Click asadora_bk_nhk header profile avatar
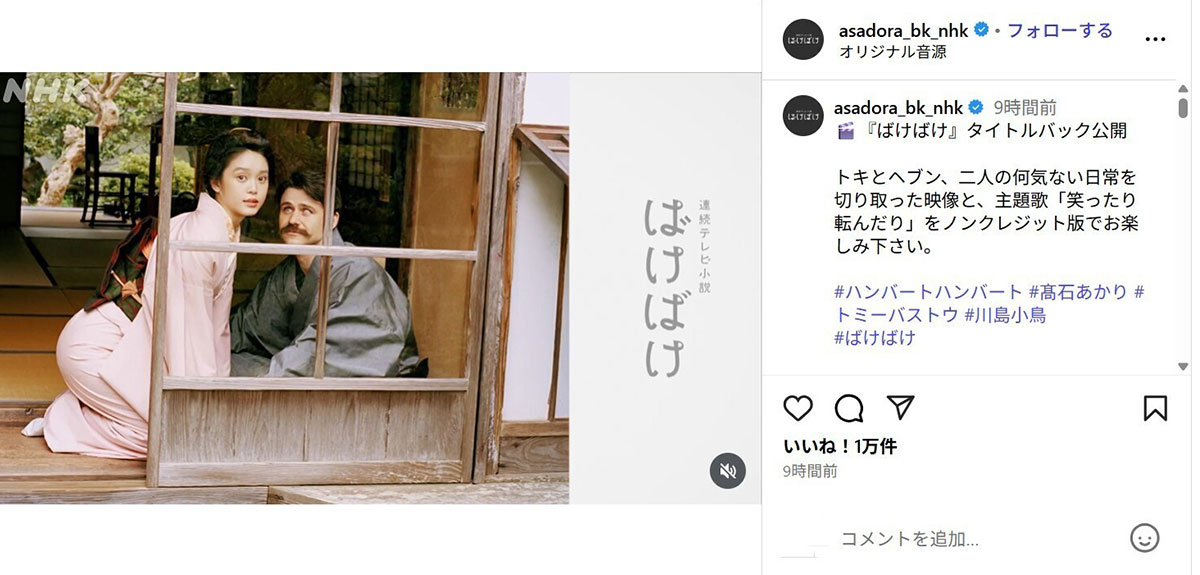 click(x=803, y=39)
